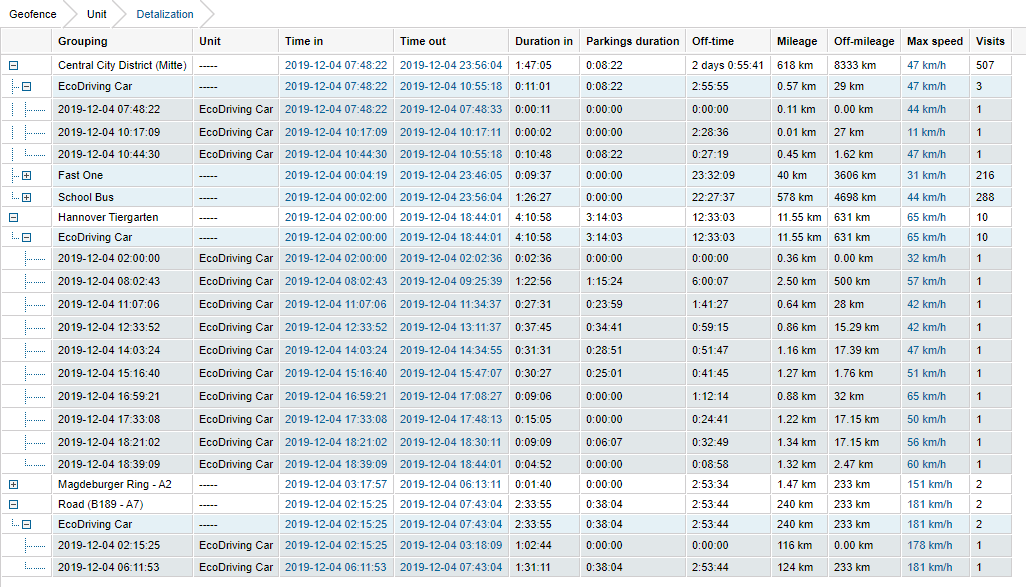The image size is (1026, 587).
Task: Open the time out link 2019-12-04 09:25:39
Action: pos(451,282)
